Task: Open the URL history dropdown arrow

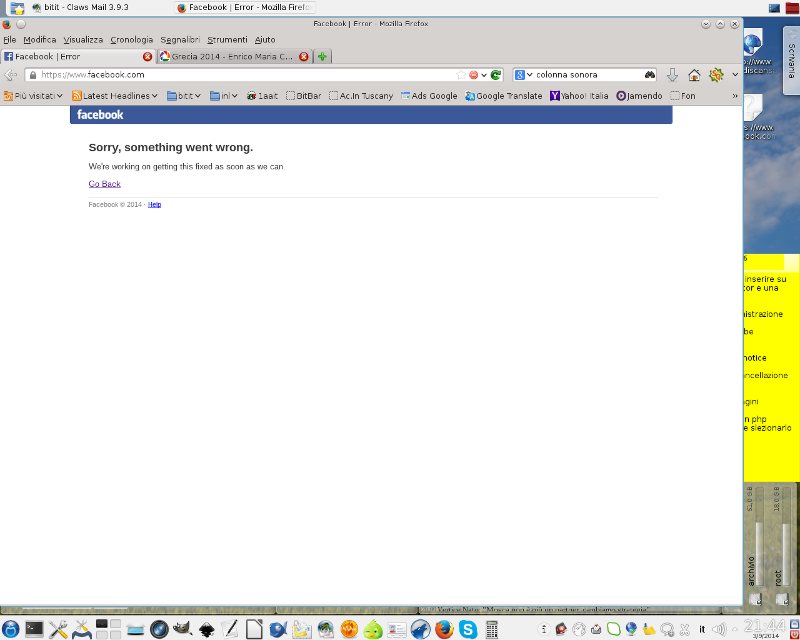Action: [484, 75]
